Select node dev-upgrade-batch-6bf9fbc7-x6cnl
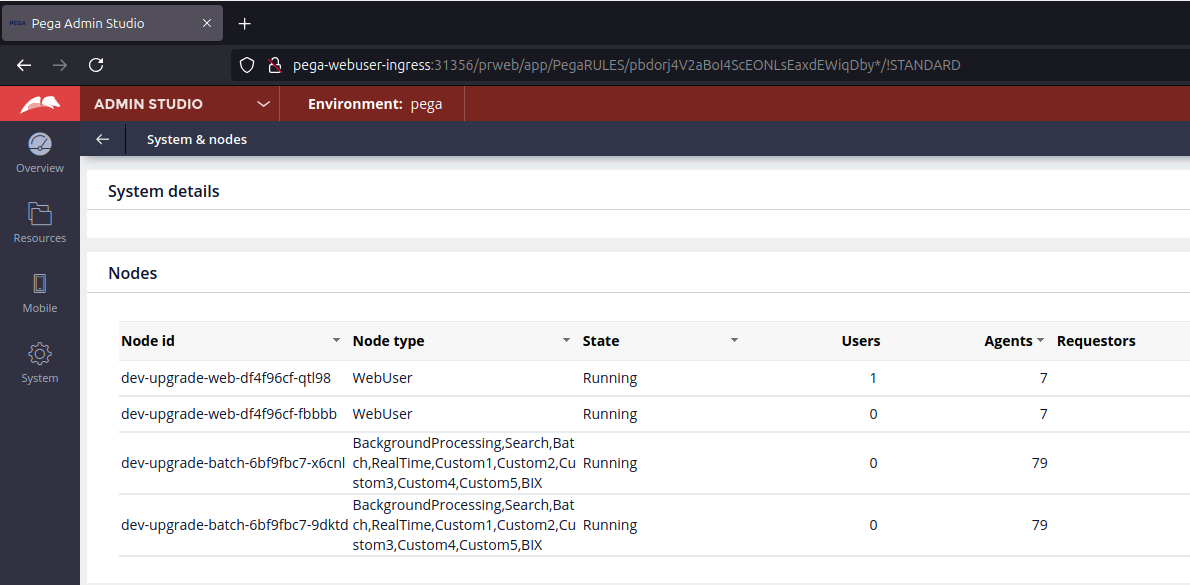This screenshot has height=585, width=1190. 232,463
